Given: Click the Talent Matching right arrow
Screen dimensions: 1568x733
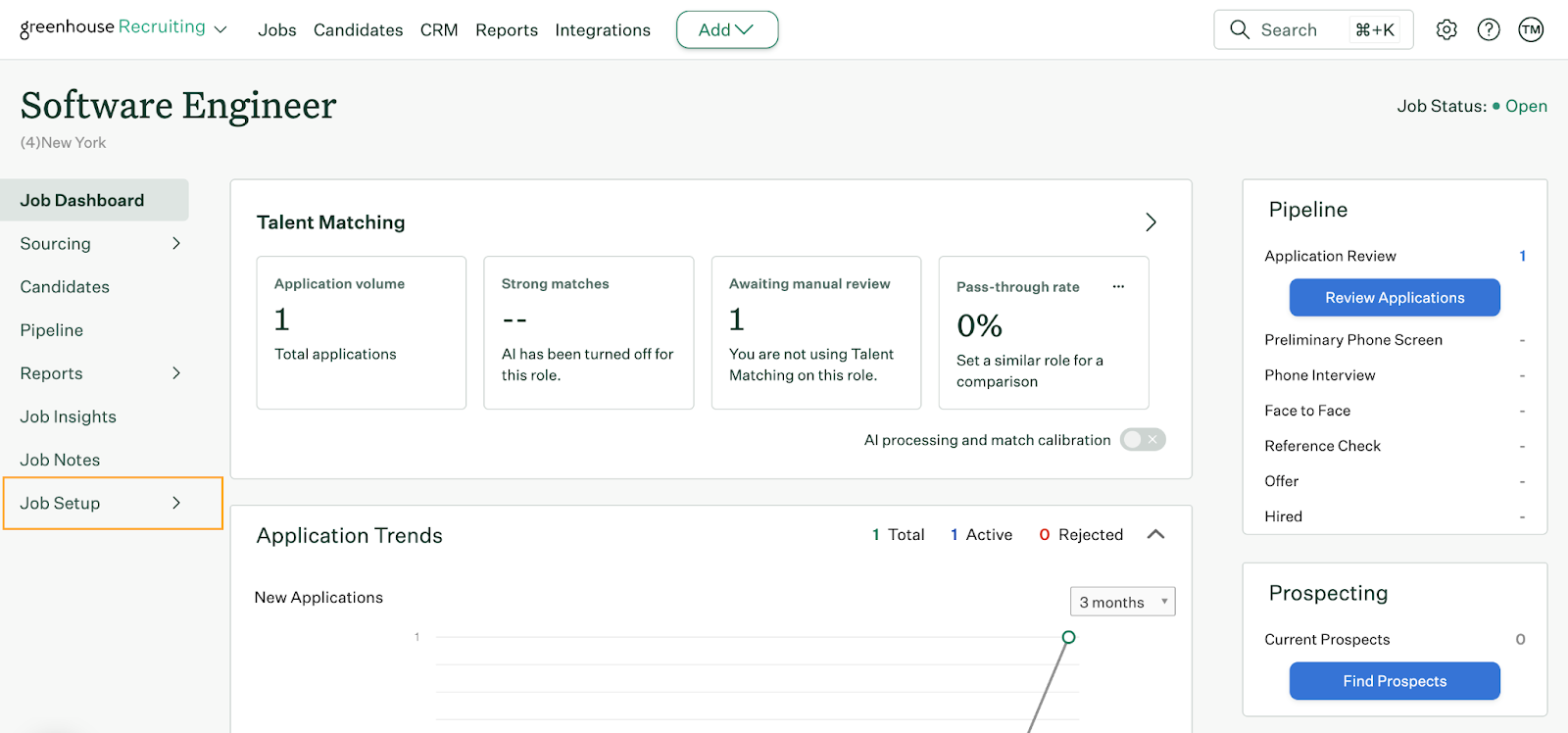Looking at the screenshot, I should (x=1151, y=222).
